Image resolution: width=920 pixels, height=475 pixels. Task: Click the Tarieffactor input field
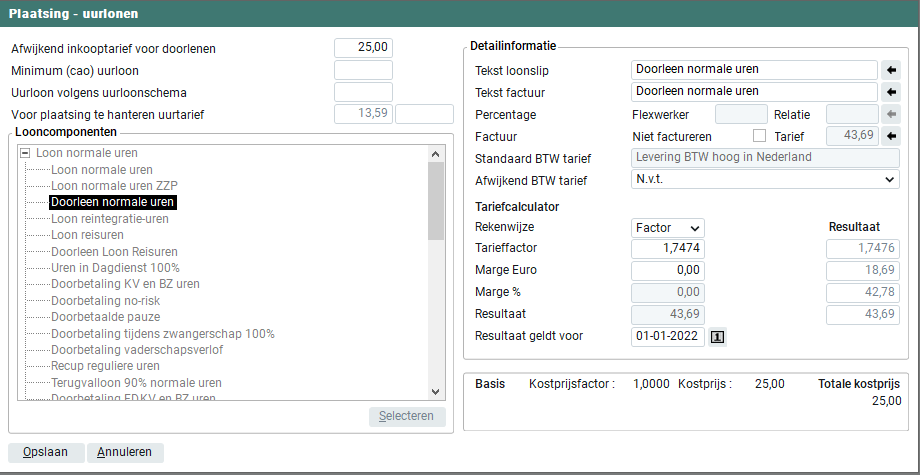[x=668, y=248]
